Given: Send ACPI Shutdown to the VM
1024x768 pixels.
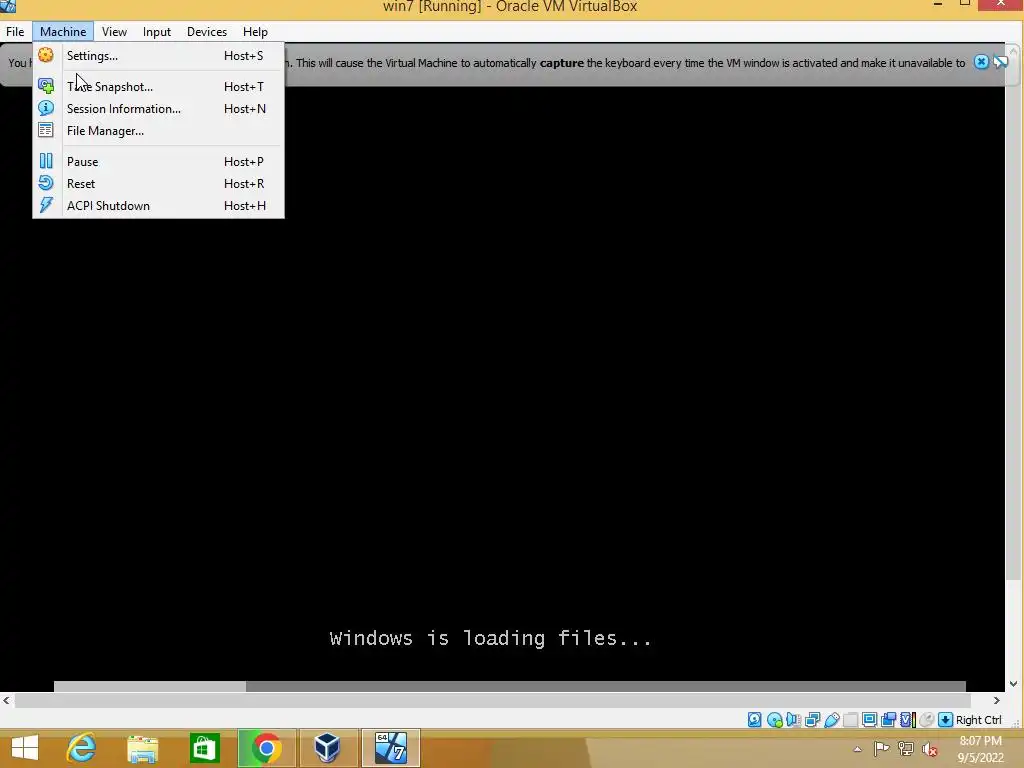Looking at the screenshot, I should tap(158, 206).
